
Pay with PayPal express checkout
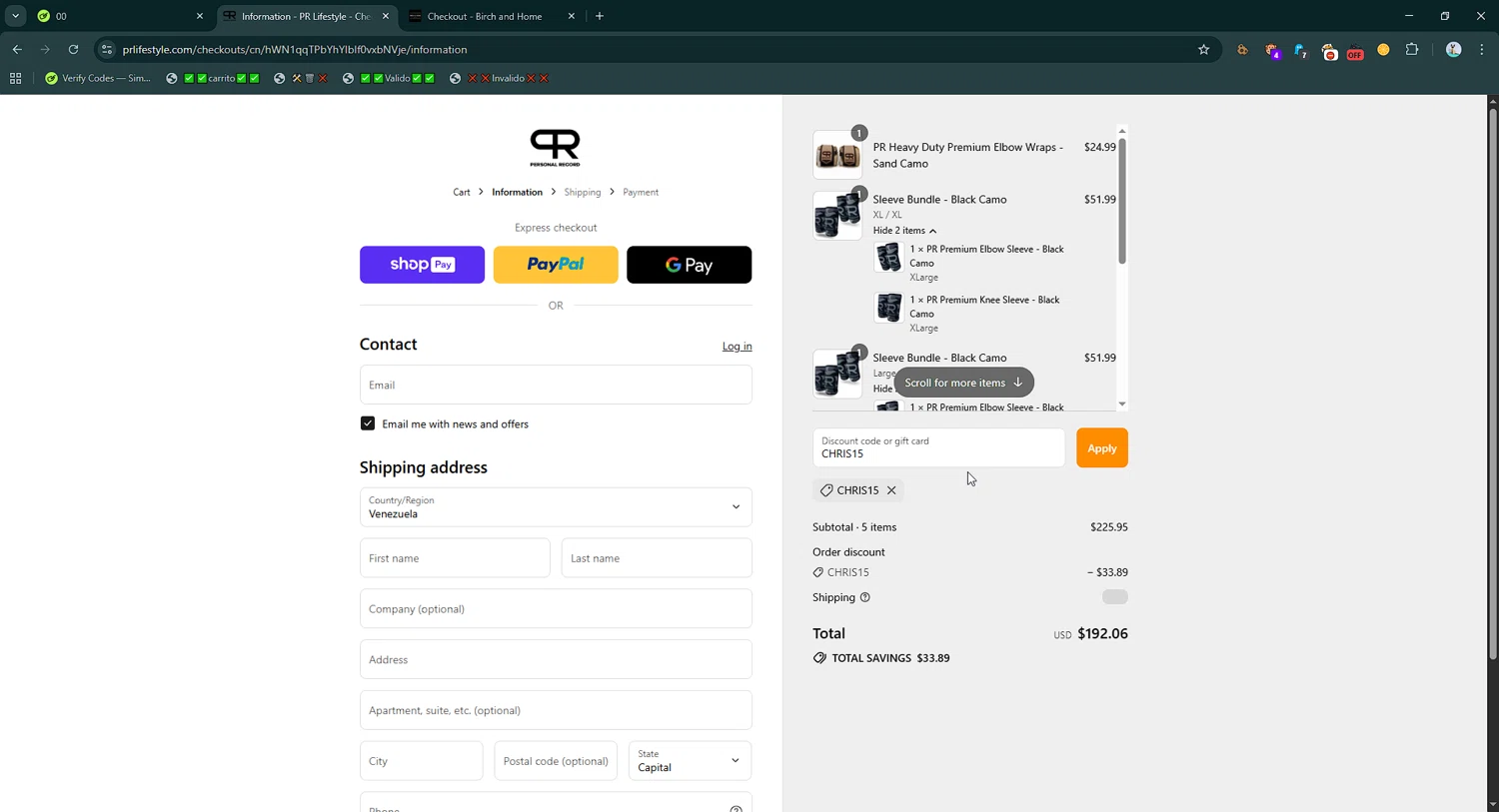pos(556,265)
